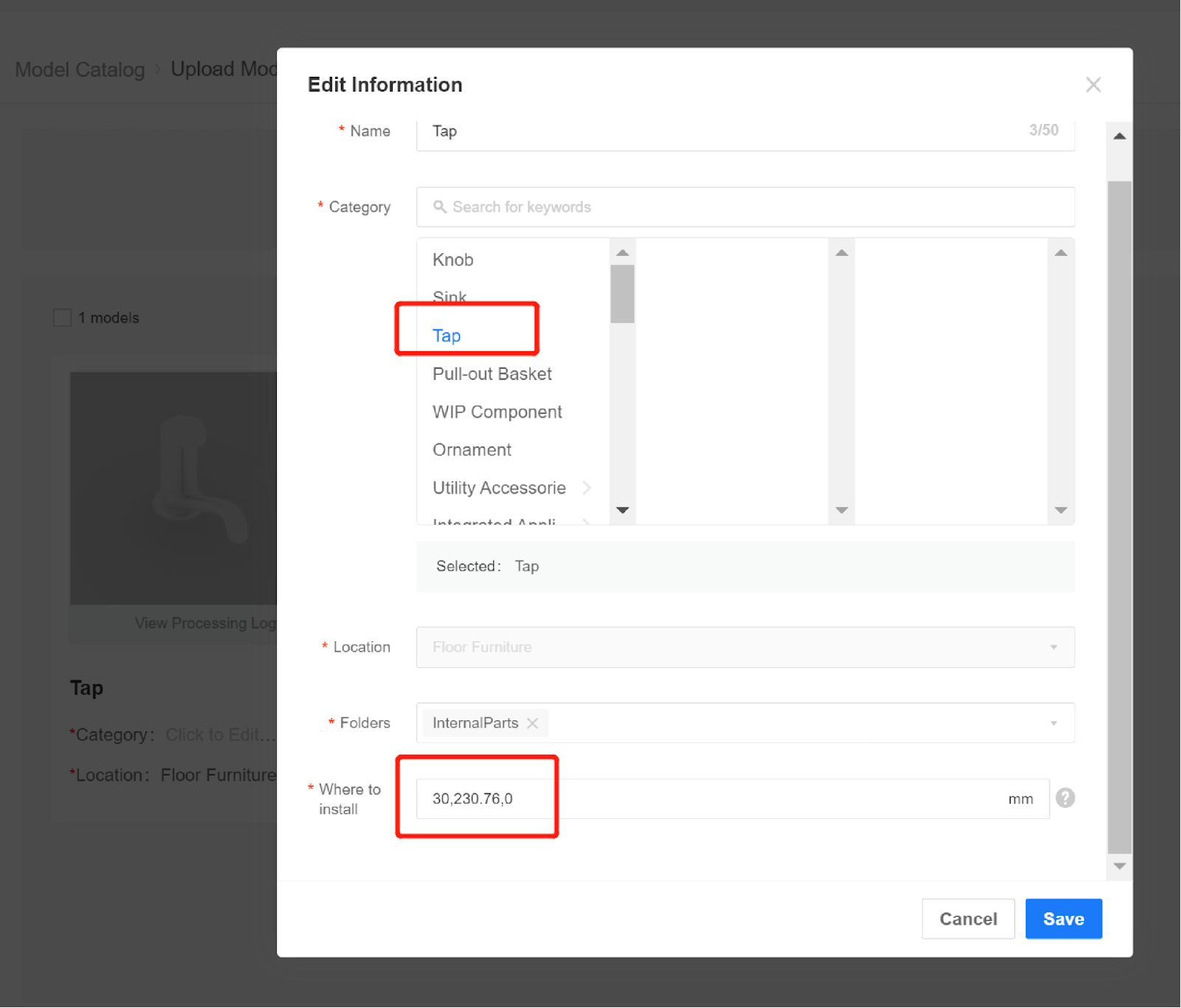Click the Cancel button
The width and height of the screenshot is (1181, 1008).
968,919
